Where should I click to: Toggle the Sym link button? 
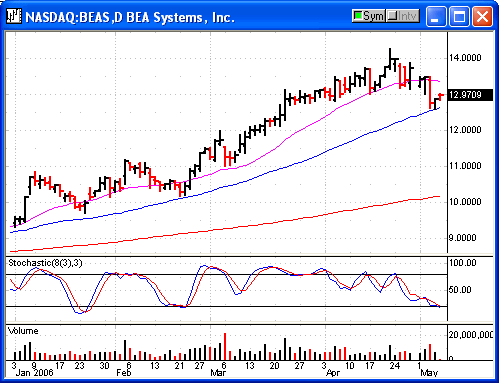click(369, 16)
